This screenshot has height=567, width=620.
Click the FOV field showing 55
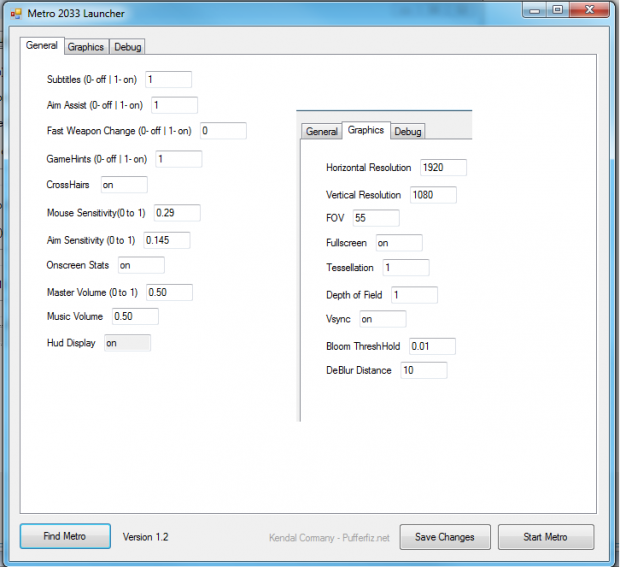[x=376, y=218]
